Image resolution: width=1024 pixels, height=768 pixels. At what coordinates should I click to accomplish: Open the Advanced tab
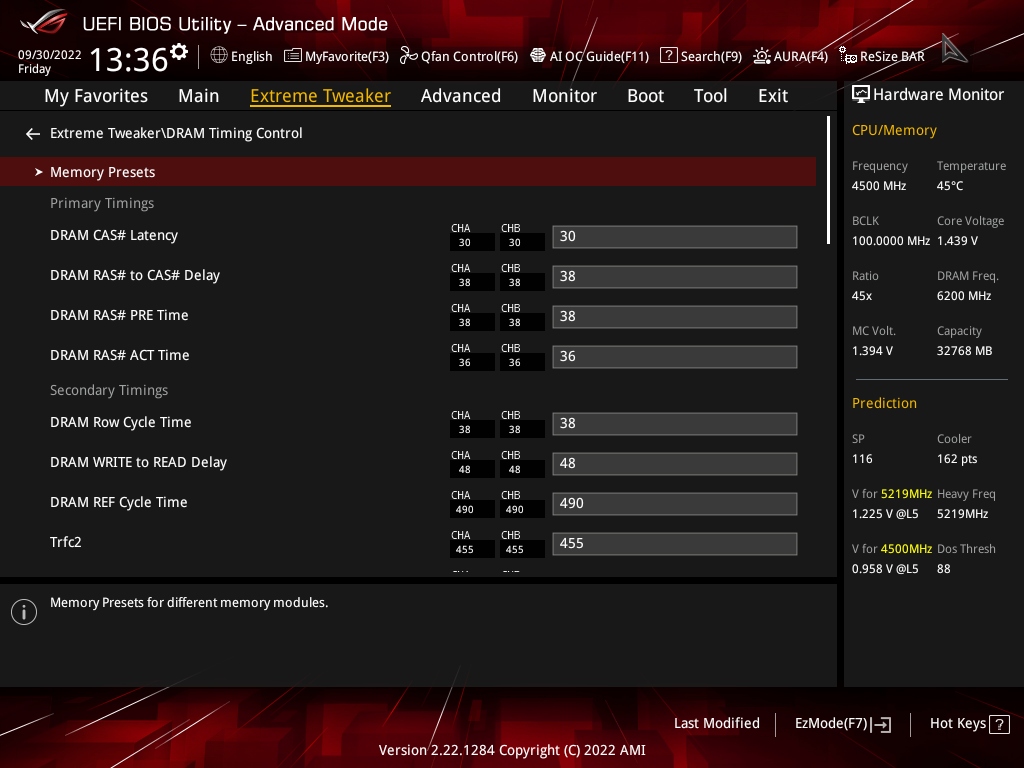pos(461,96)
